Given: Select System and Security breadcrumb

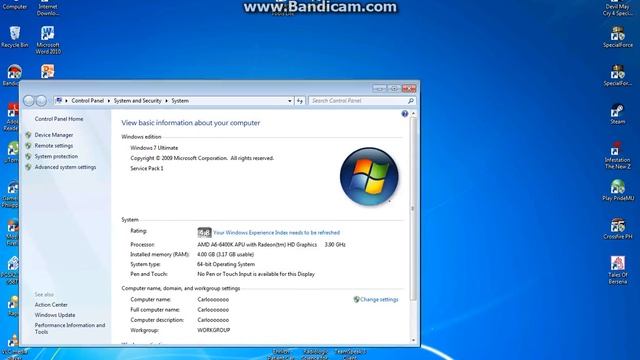Looking at the screenshot, I should tap(138, 100).
